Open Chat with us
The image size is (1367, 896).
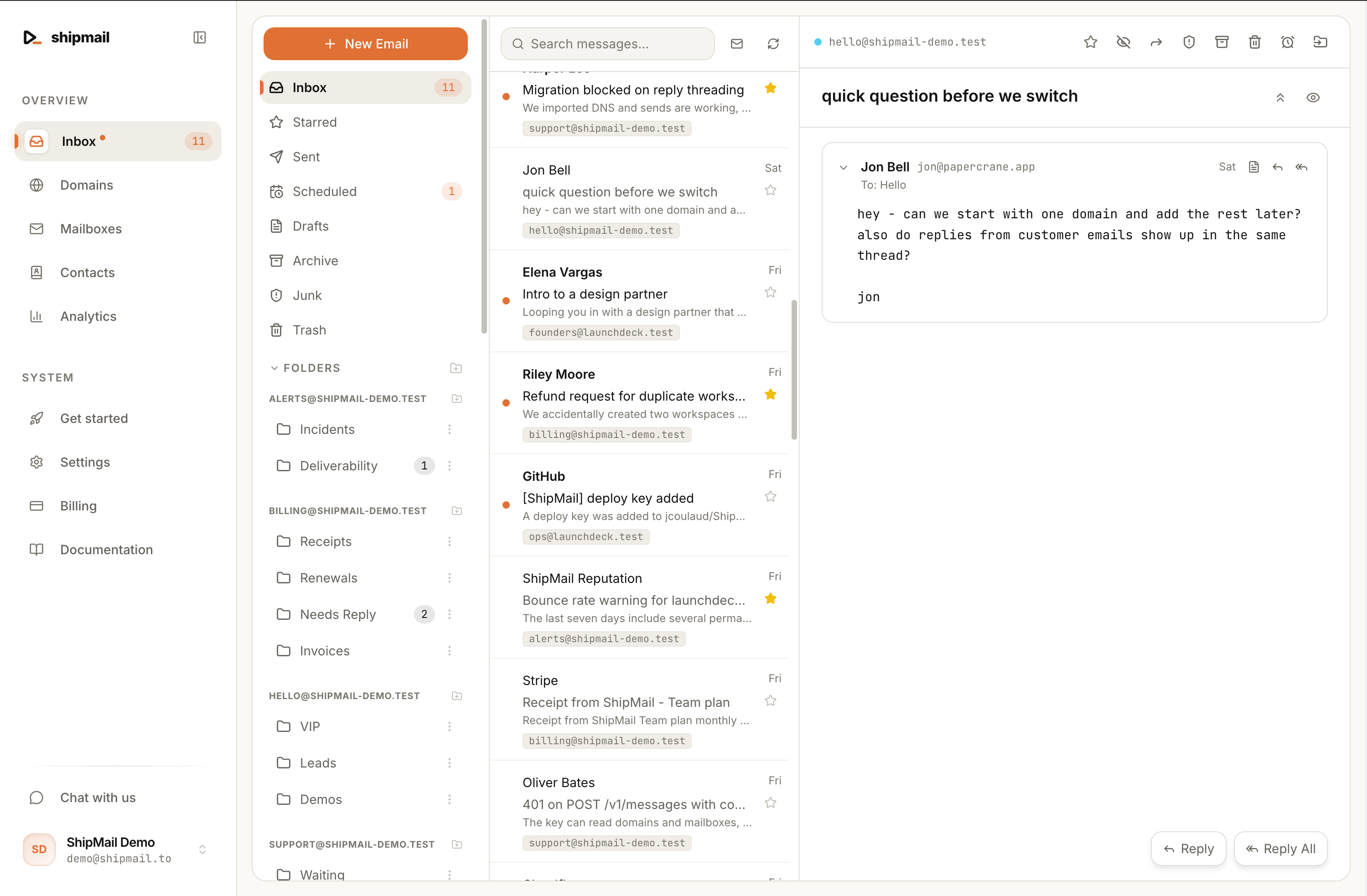118,798
